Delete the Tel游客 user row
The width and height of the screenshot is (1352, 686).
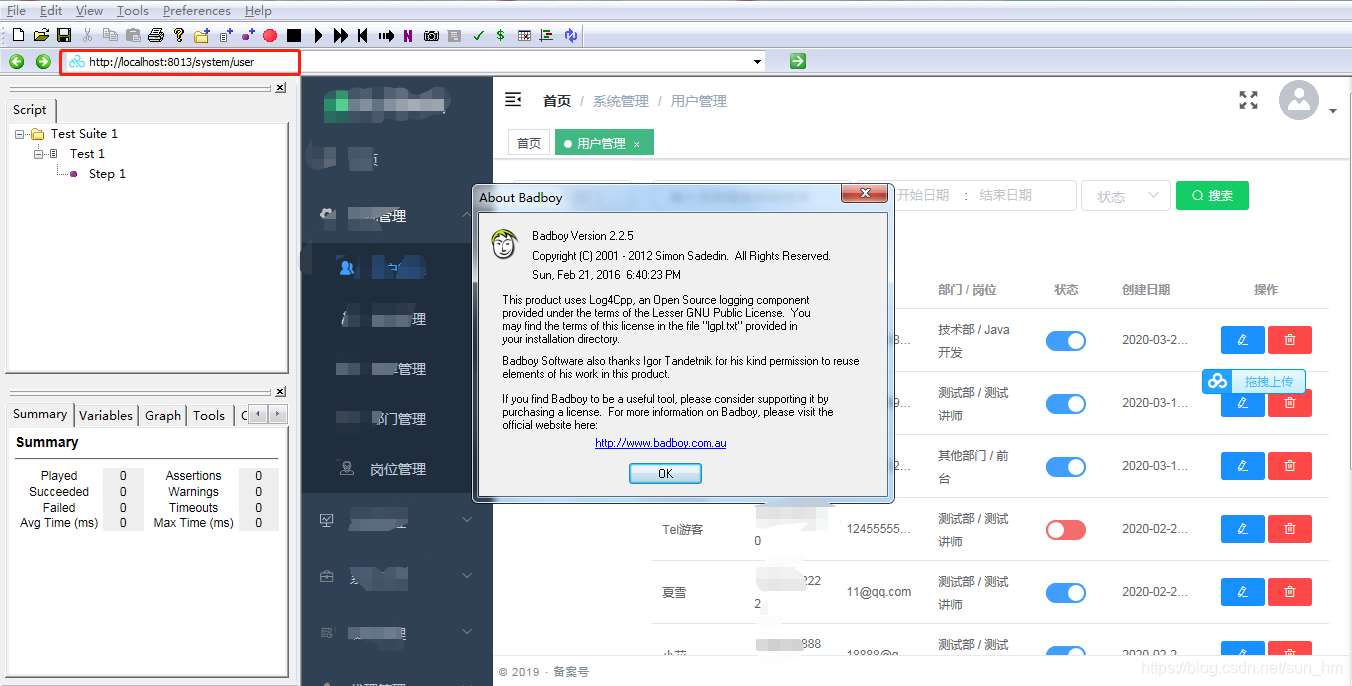pos(1290,529)
